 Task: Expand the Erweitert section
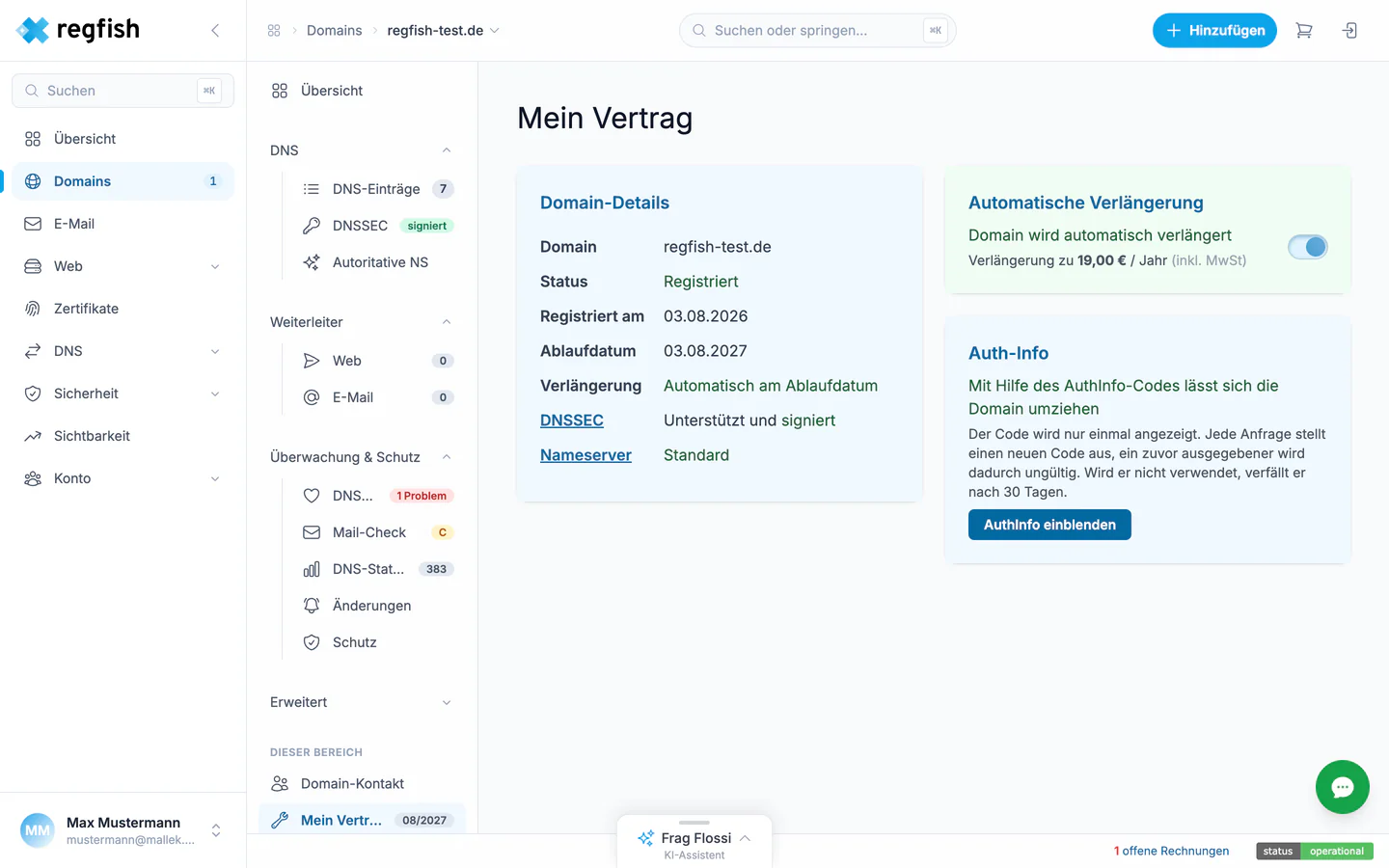click(447, 702)
